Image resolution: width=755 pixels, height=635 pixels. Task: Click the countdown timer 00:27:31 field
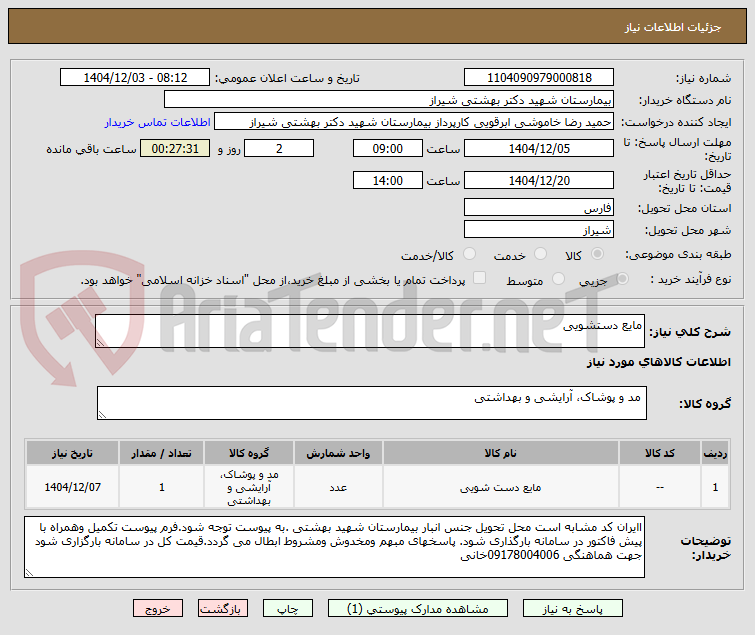click(175, 148)
